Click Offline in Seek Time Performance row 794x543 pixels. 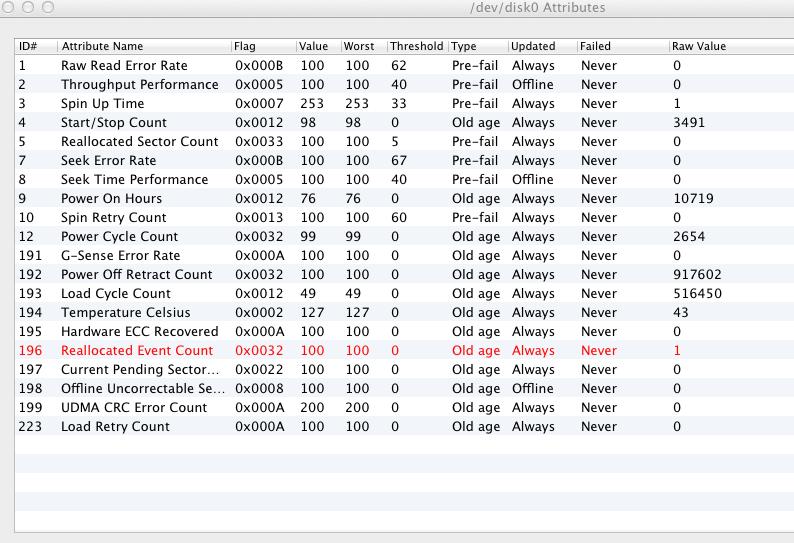click(x=532, y=179)
